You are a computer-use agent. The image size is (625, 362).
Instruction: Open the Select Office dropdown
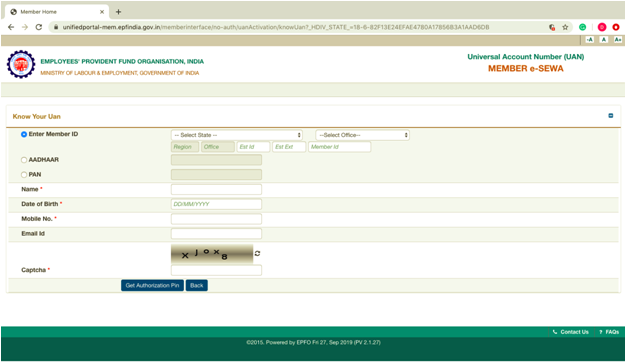coord(362,135)
